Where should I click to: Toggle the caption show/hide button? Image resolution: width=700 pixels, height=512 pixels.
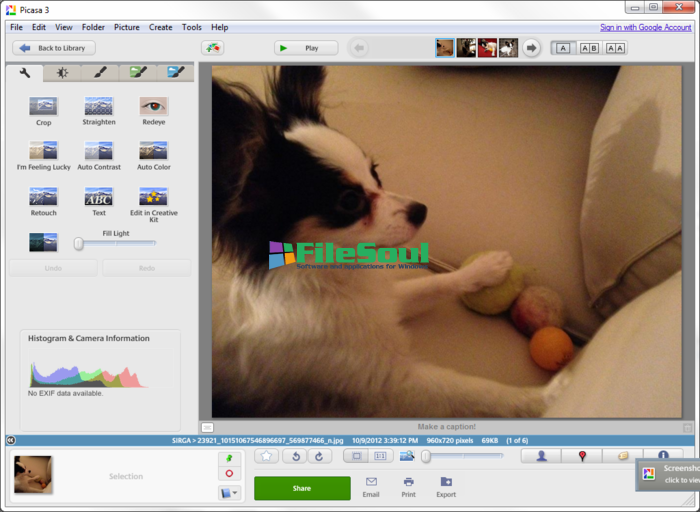tap(207, 427)
